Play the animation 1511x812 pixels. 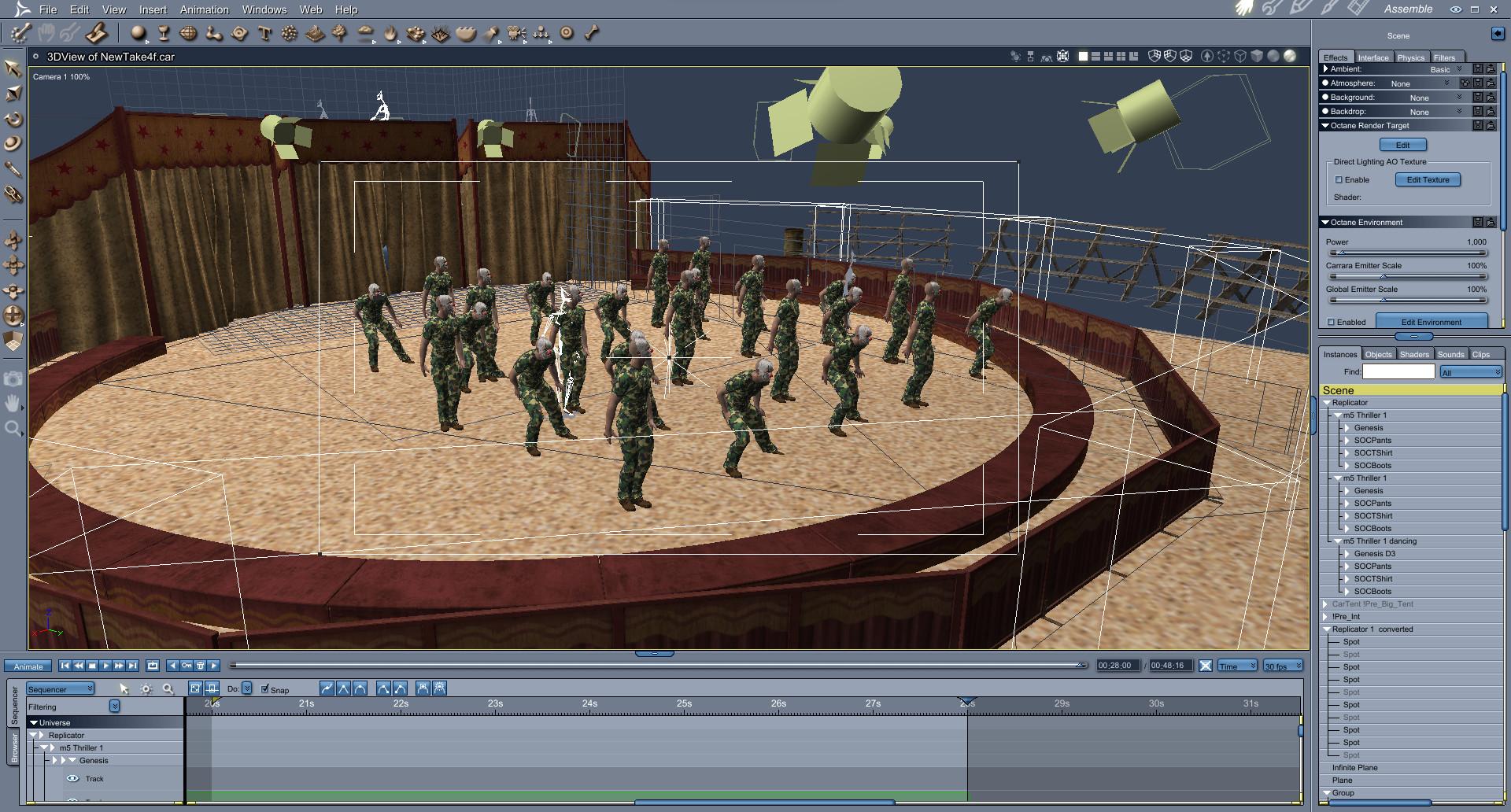pyautogui.click(x=106, y=666)
